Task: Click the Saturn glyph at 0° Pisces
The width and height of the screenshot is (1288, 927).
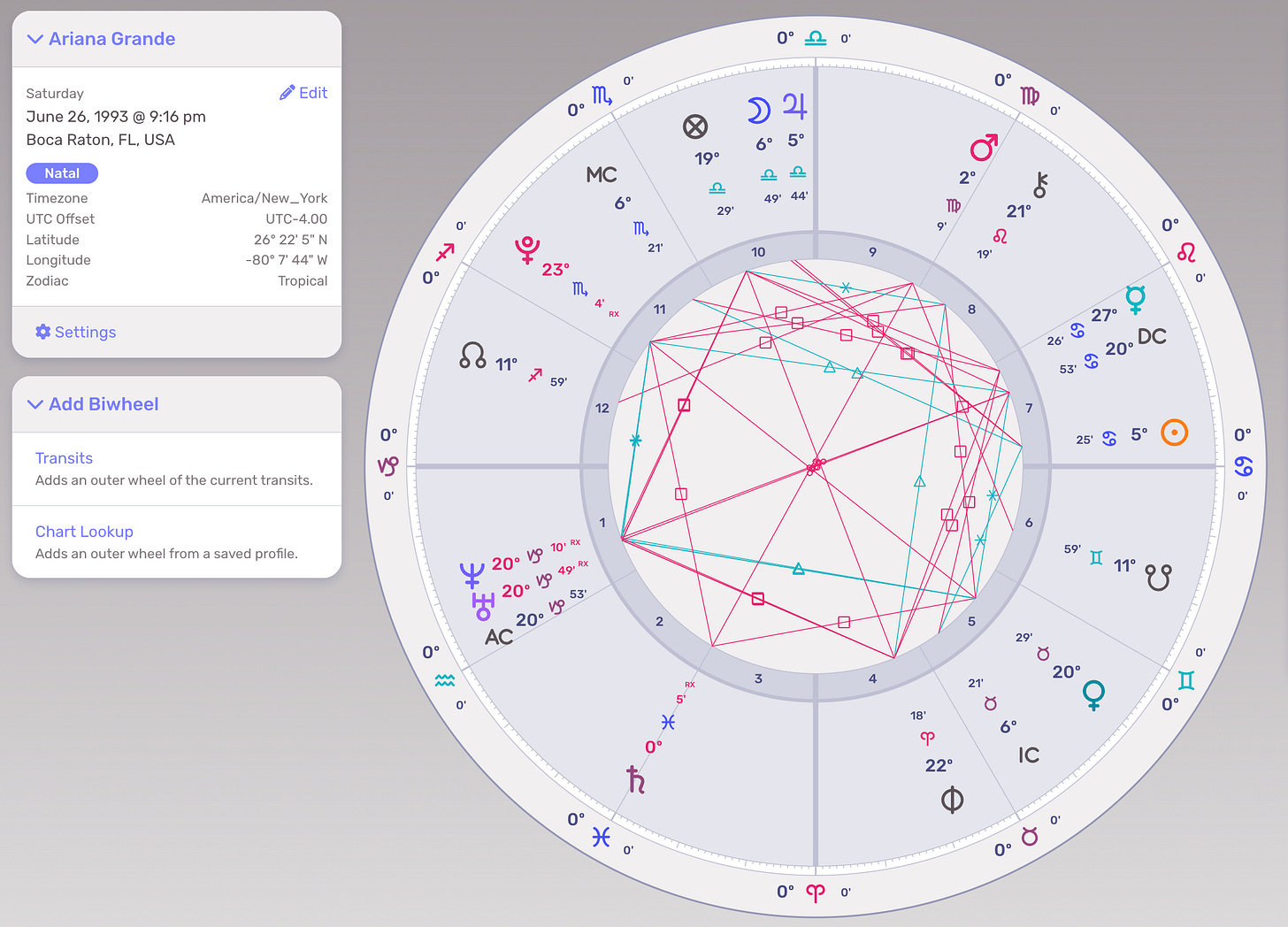Action: [635, 779]
